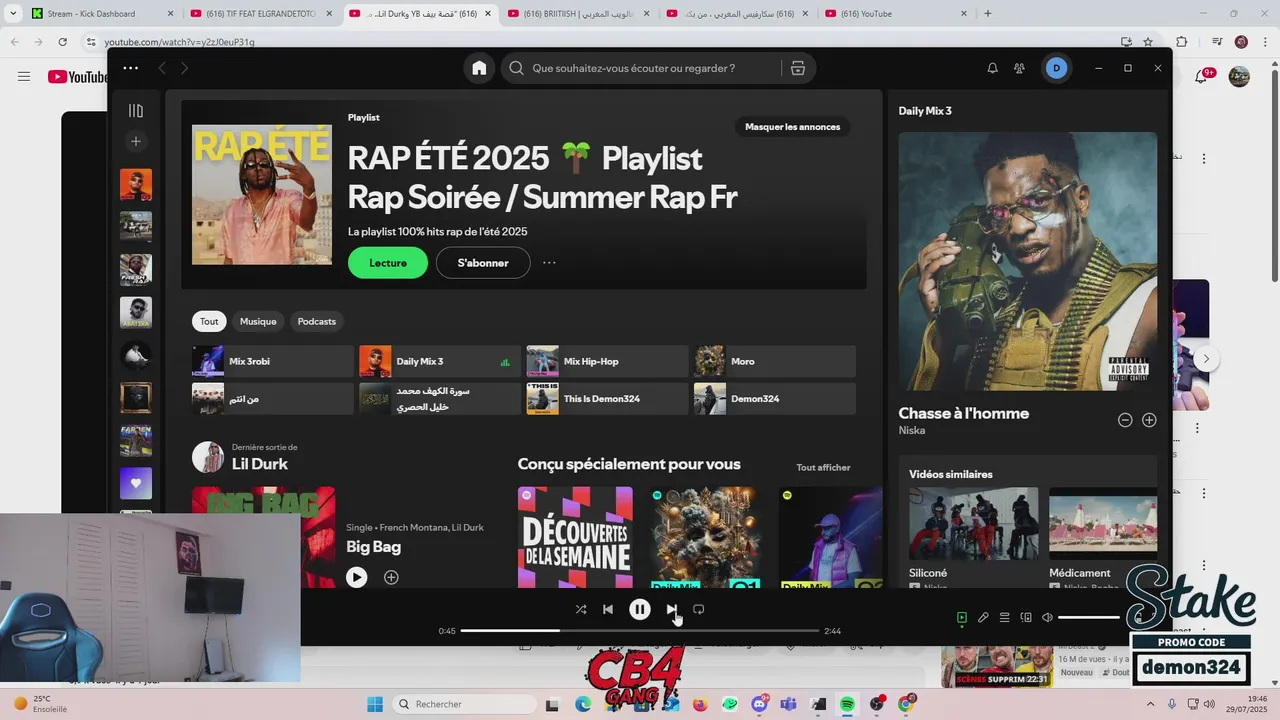1280x720 pixels.
Task: Open connect to a device
Action: click(x=1026, y=618)
